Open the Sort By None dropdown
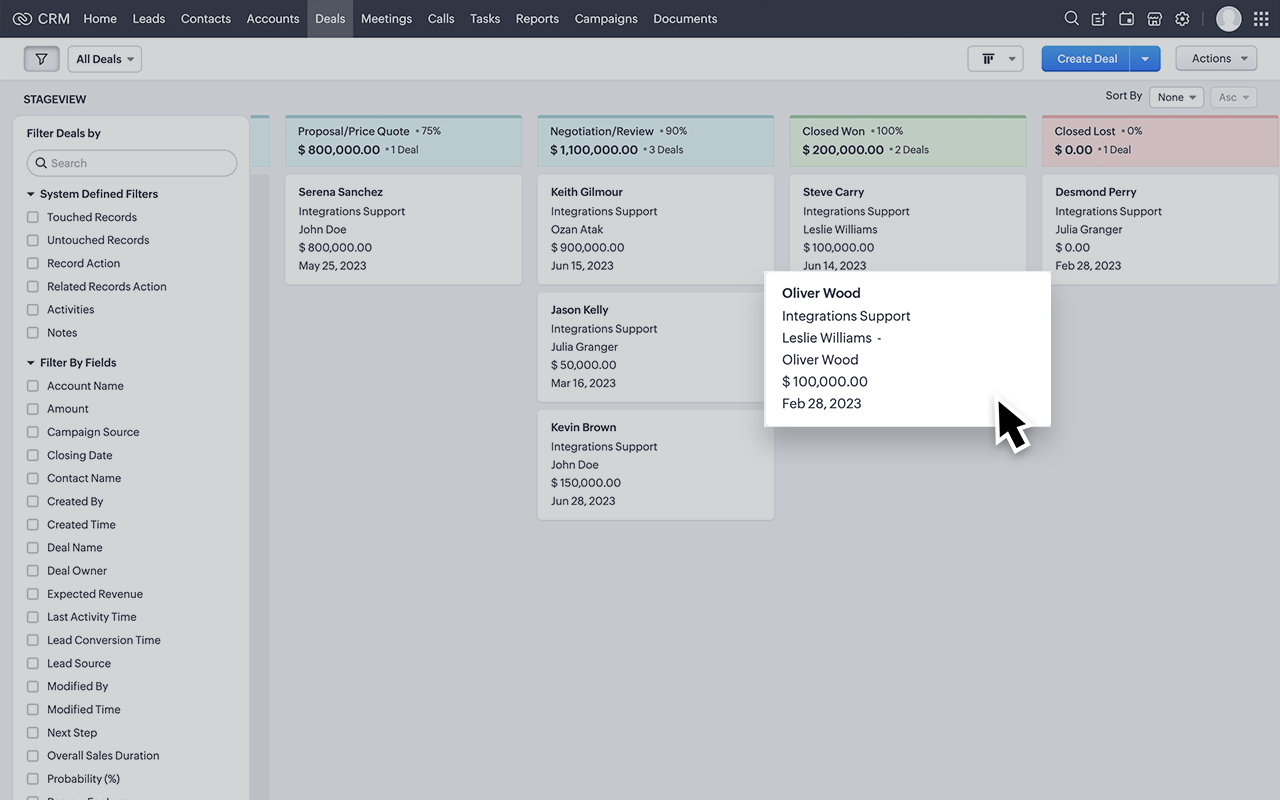The image size is (1280, 800). tap(1176, 97)
